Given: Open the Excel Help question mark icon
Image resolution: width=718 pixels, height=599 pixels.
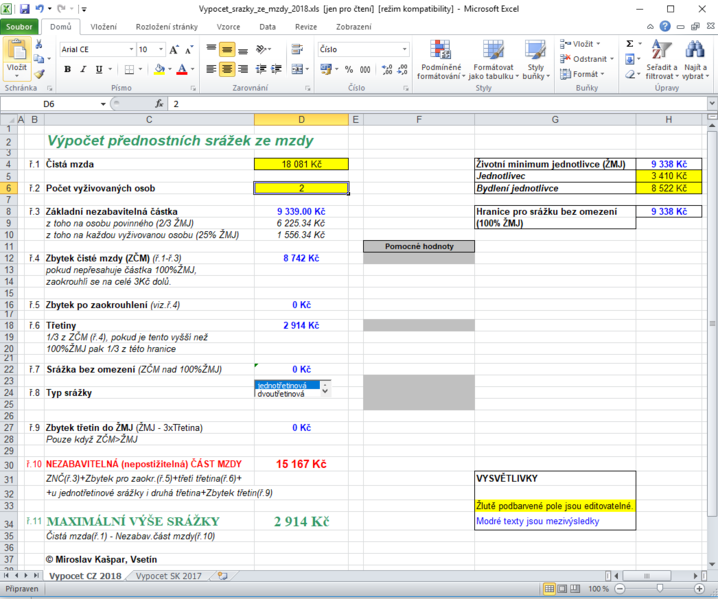Looking at the screenshot, I should tap(665, 27).
